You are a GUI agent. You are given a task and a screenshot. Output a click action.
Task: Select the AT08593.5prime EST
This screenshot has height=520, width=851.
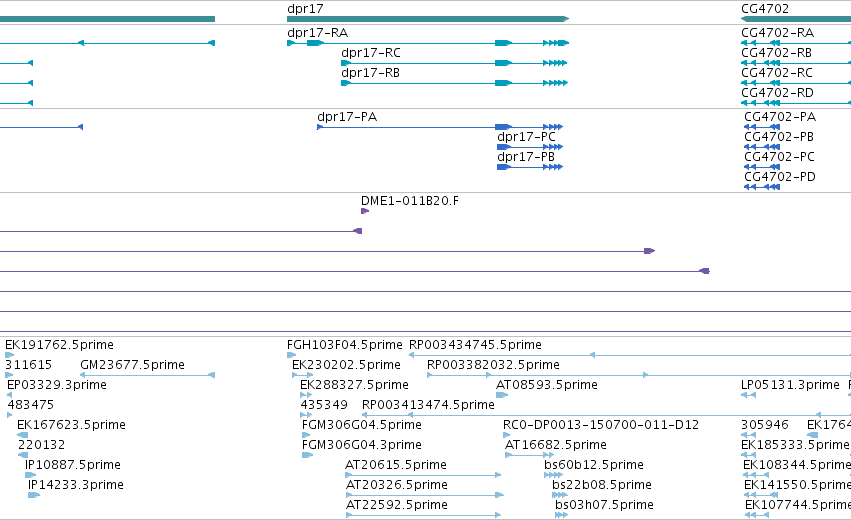point(547,385)
